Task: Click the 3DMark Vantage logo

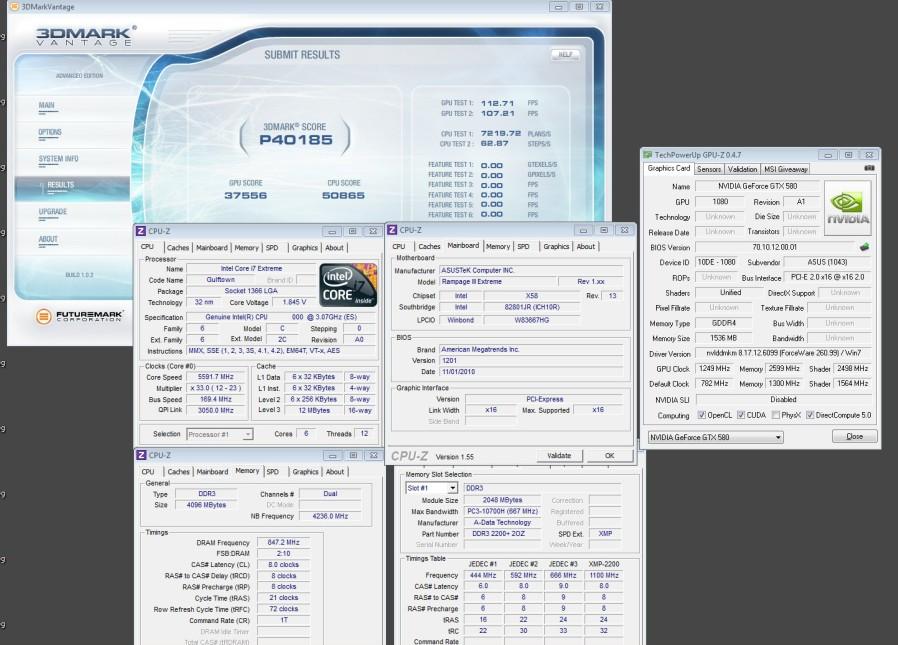Action: [85, 36]
